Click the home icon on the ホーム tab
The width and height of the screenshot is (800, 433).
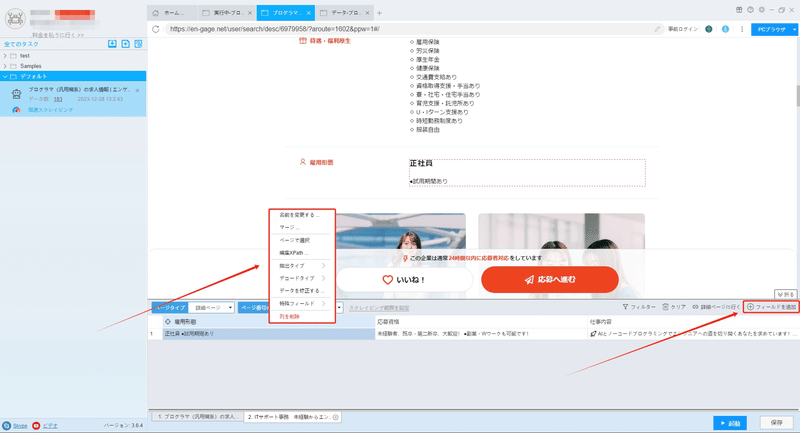(x=156, y=13)
